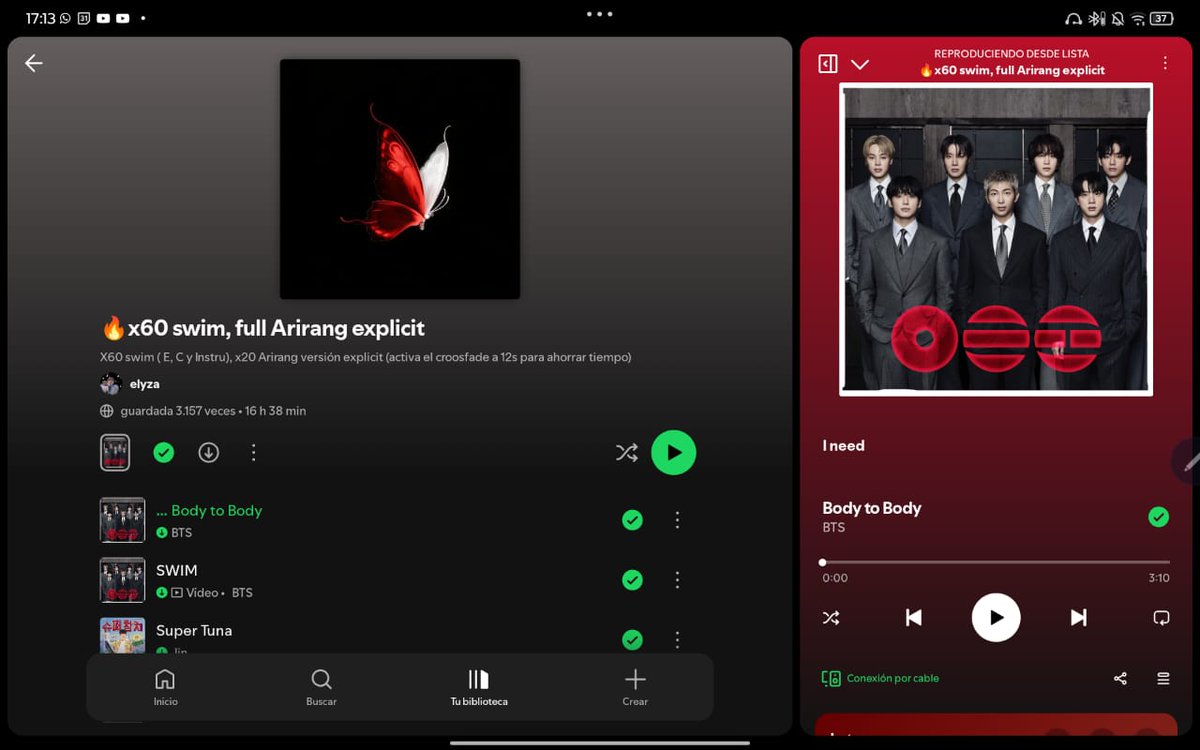Toggle side panel icon in the player
The image size is (1200, 750).
(827, 64)
